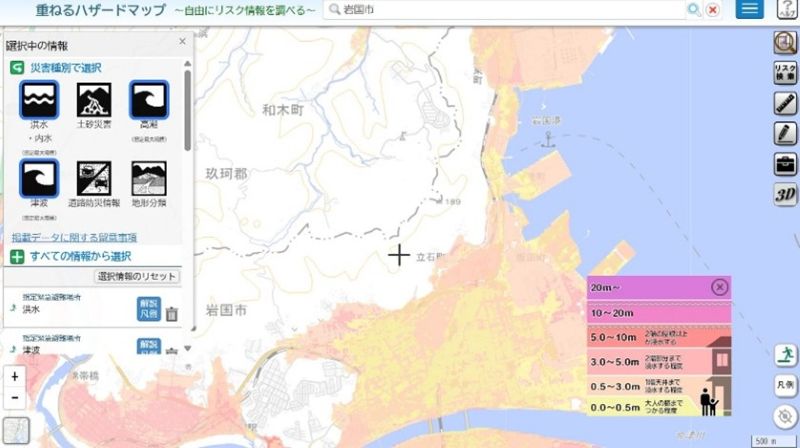Close the flood depth legend panel

click(719, 287)
